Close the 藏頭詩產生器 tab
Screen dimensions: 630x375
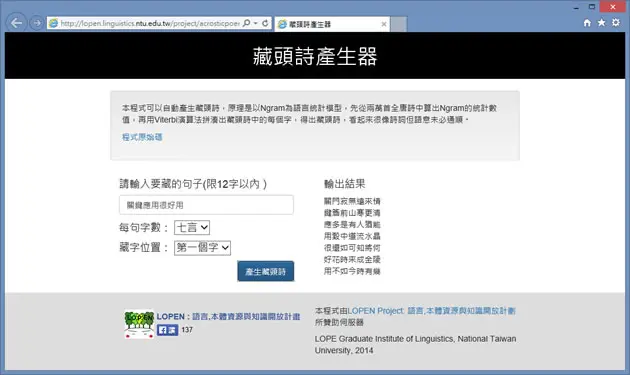tap(384, 25)
